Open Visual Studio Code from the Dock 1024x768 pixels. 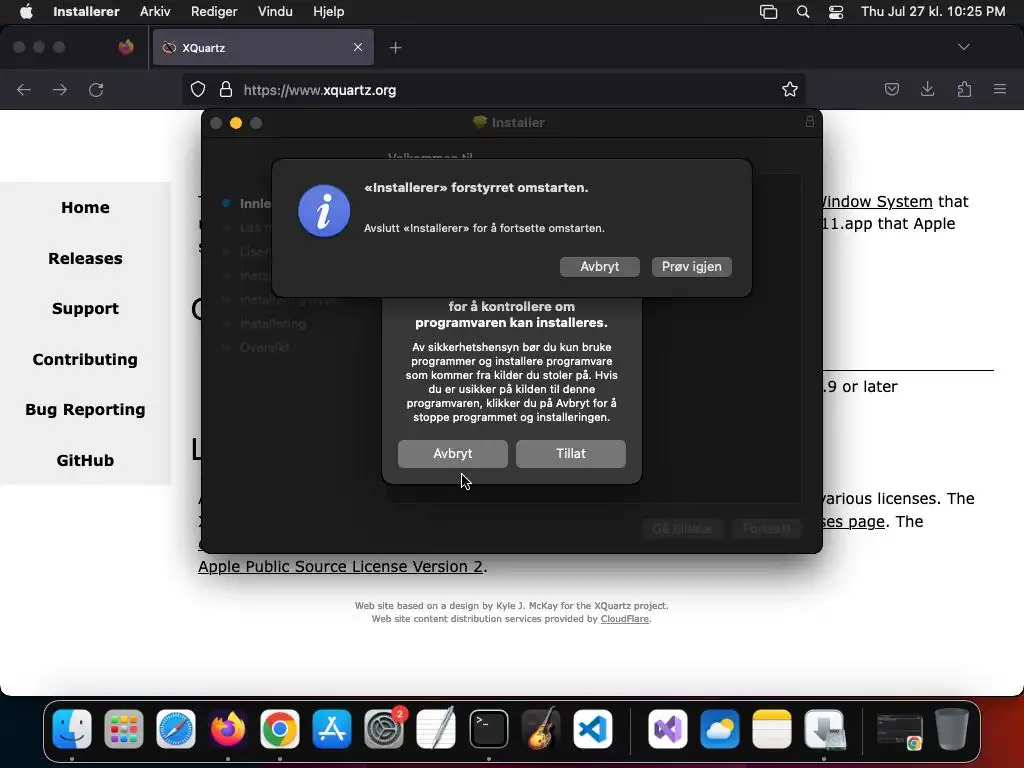point(593,729)
